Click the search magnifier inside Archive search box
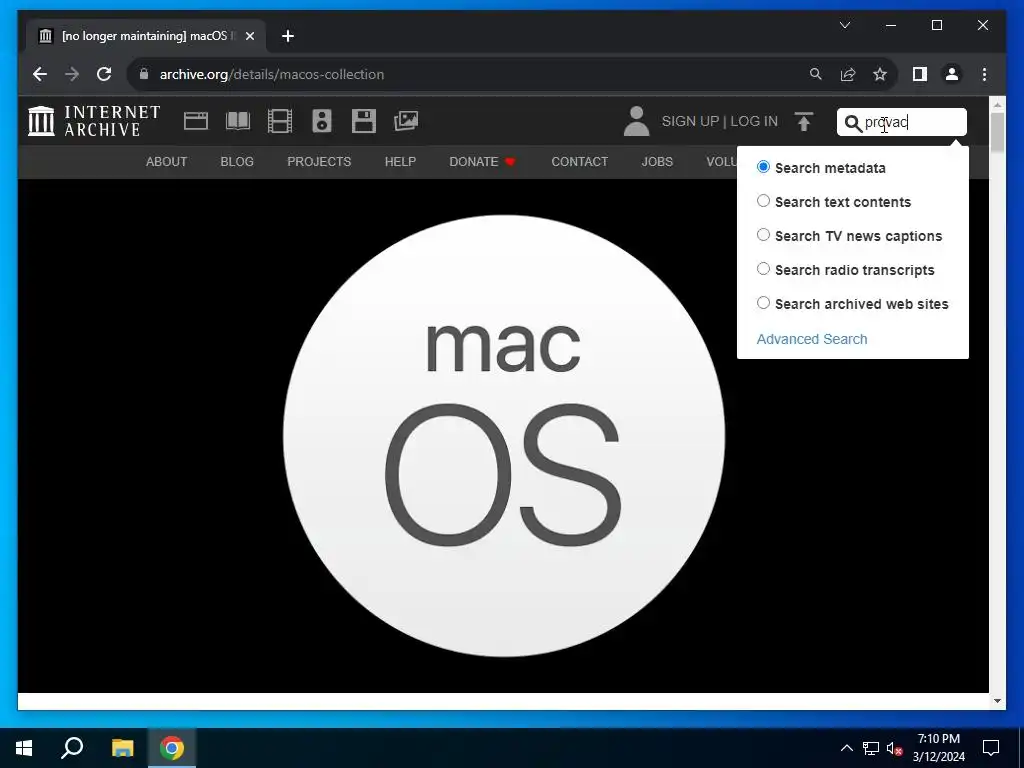The width and height of the screenshot is (1024, 768). pyautogui.click(x=852, y=123)
